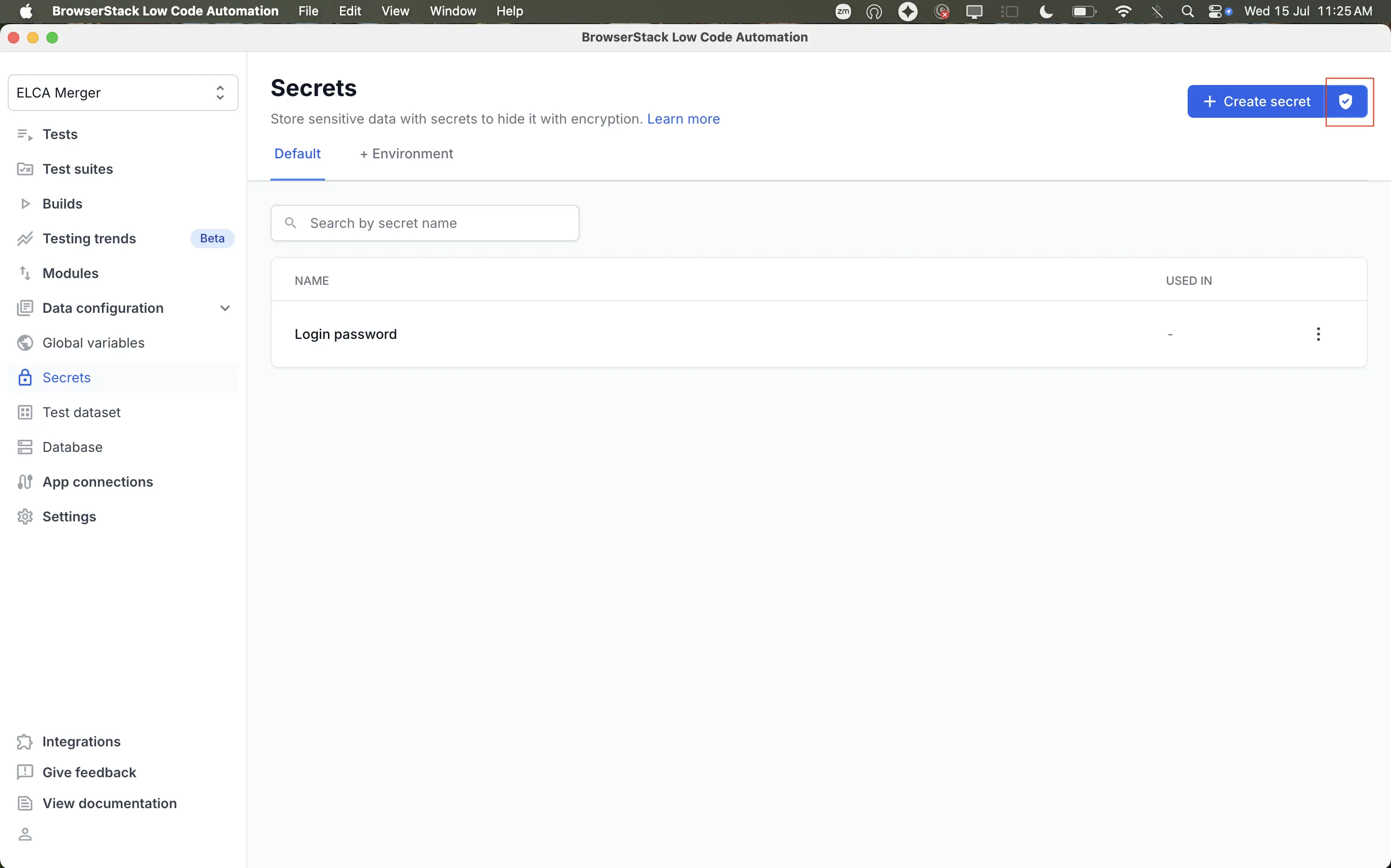Collapse the Data configuration chevron

point(225,308)
